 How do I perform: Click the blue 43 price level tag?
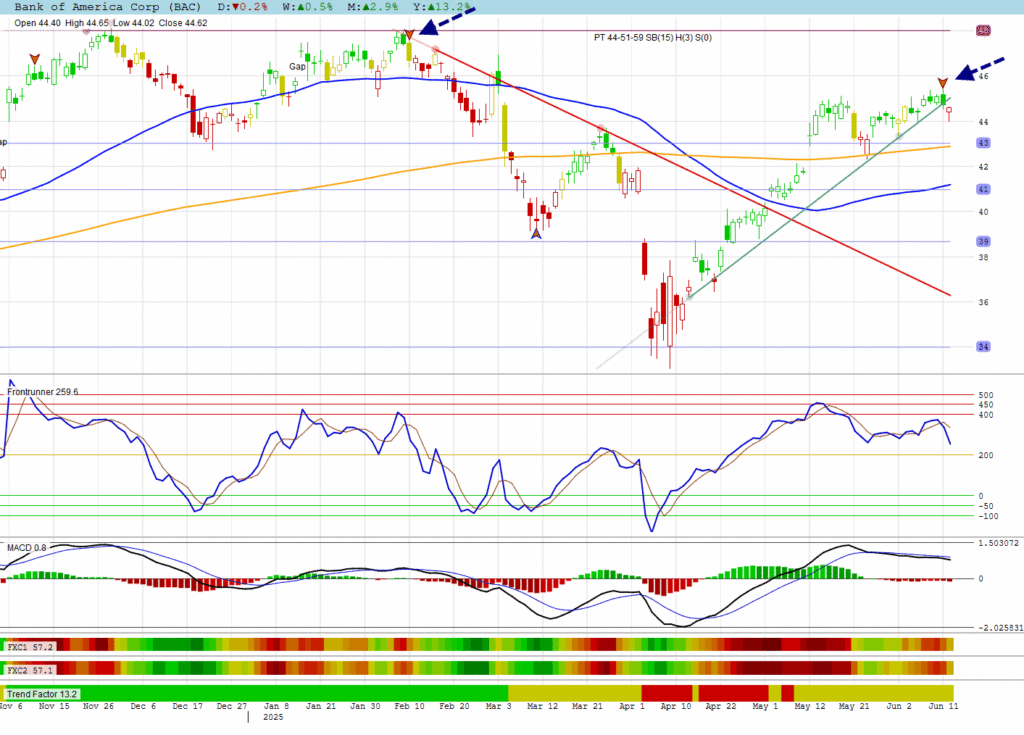(983, 142)
